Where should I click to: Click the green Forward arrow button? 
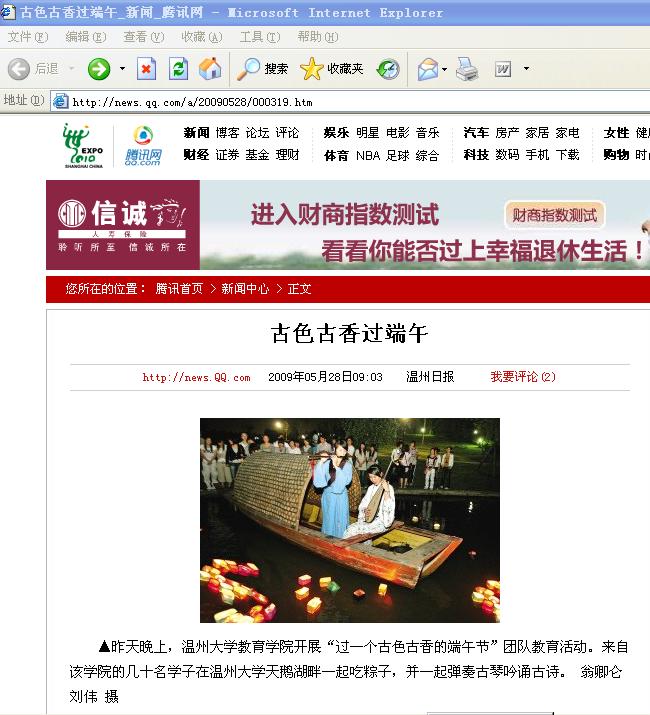click(99, 69)
